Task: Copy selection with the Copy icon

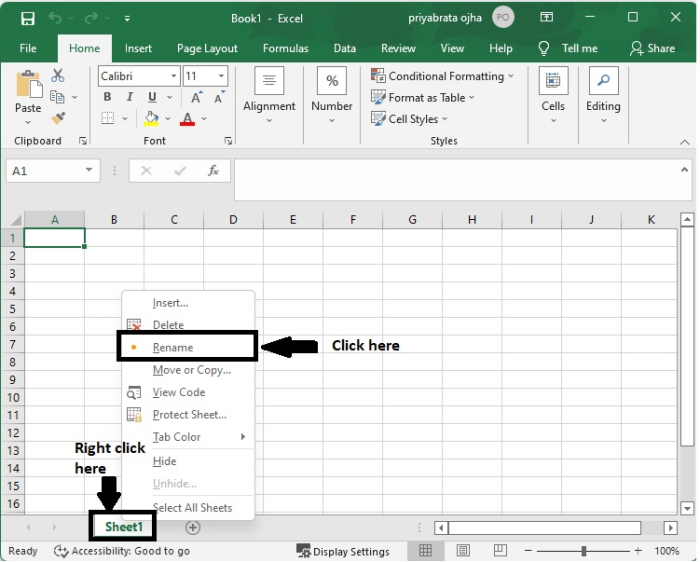Action: pyautogui.click(x=57, y=96)
